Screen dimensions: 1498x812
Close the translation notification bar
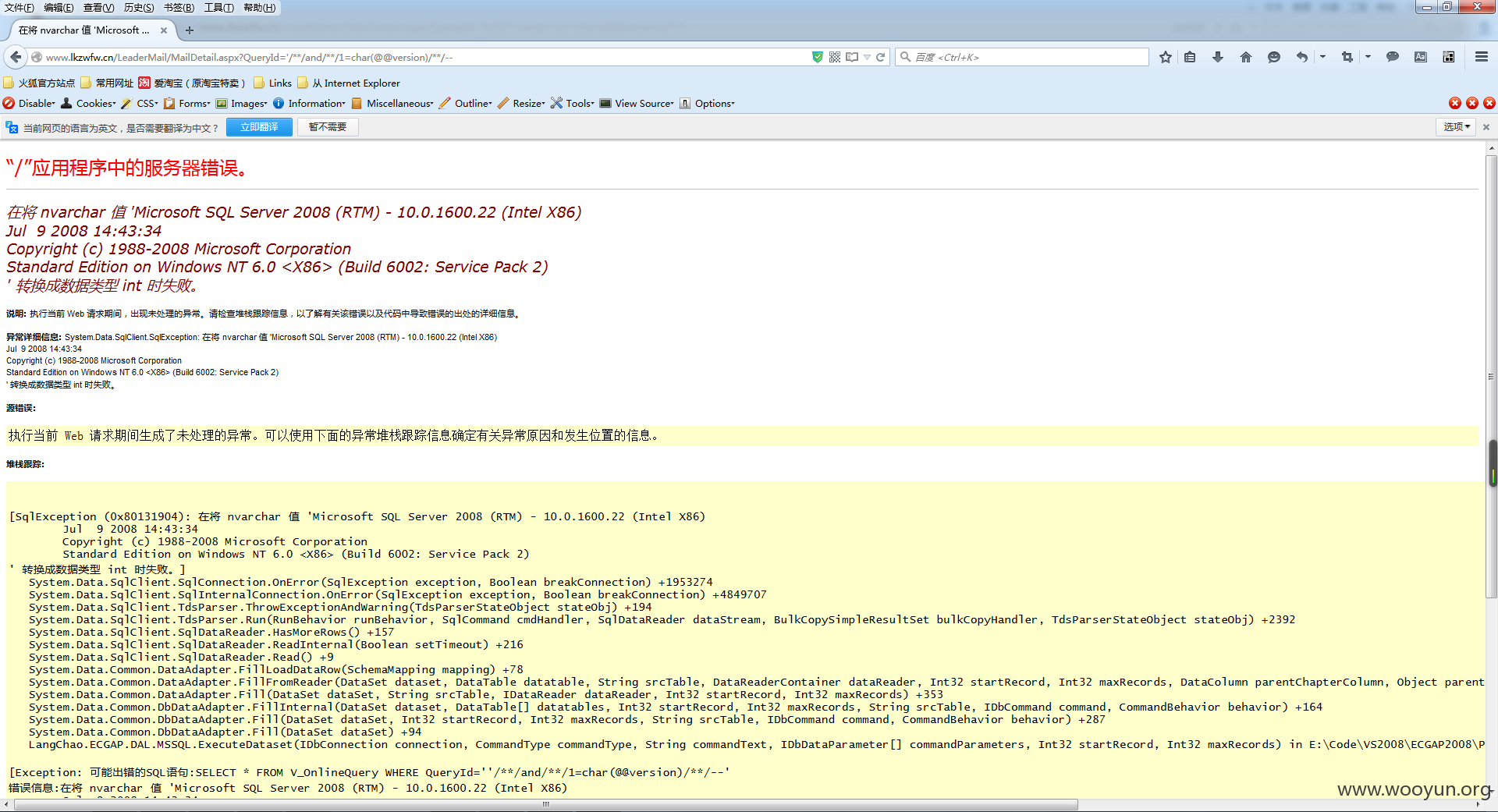[x=1486, y=127]
